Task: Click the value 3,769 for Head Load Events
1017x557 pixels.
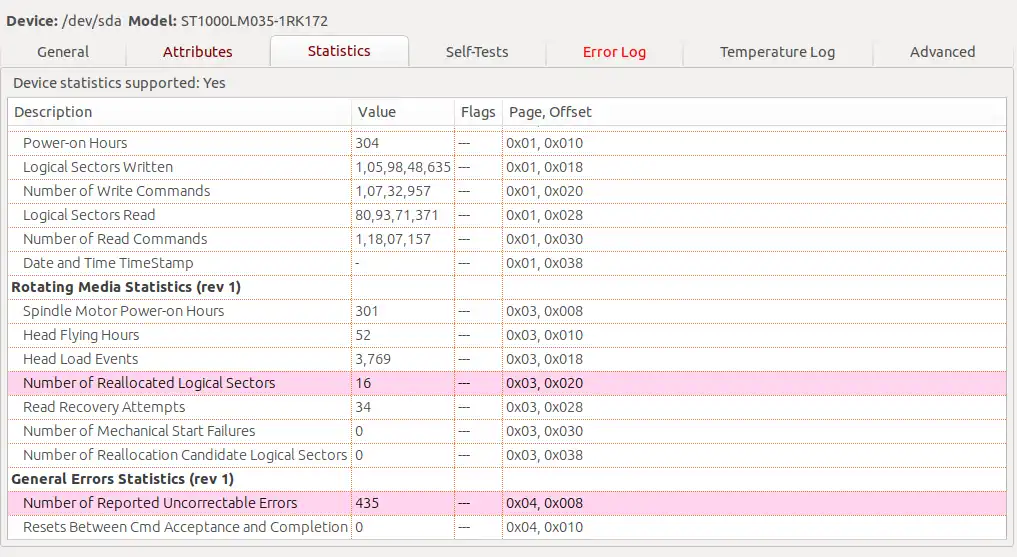Action: [x=373, y=359]
